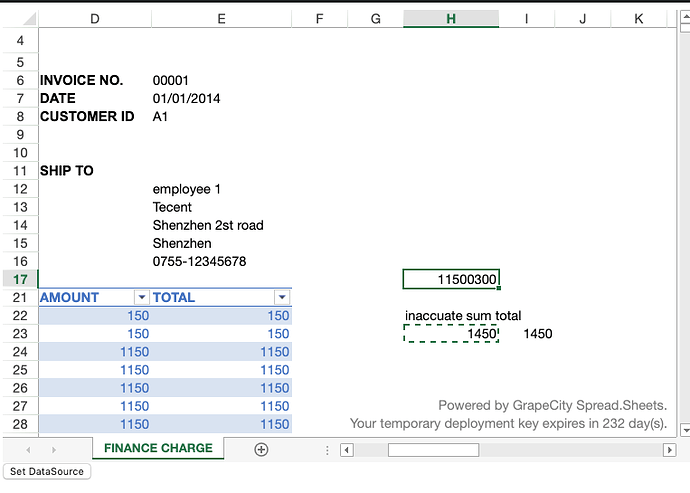Click horizontal scrollbar right arrow

(x=667, y=450)
